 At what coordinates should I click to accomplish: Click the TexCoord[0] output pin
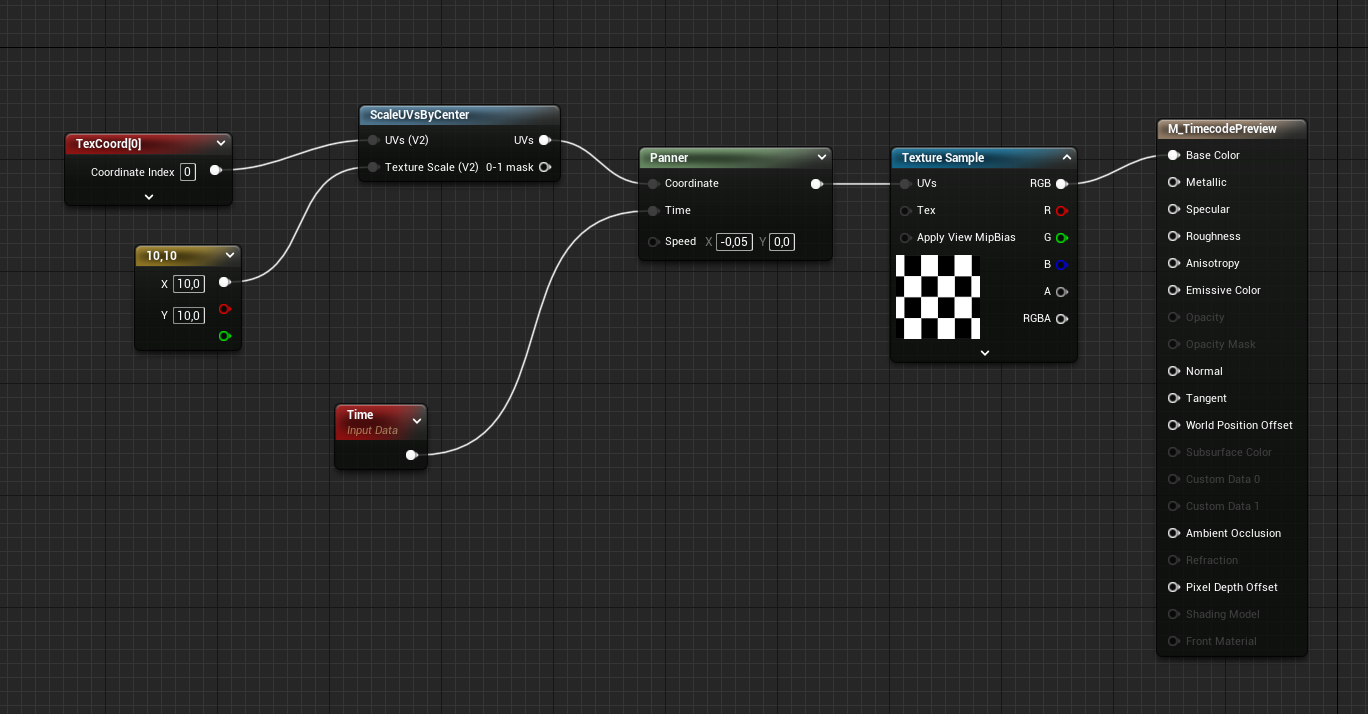[216, 170]
